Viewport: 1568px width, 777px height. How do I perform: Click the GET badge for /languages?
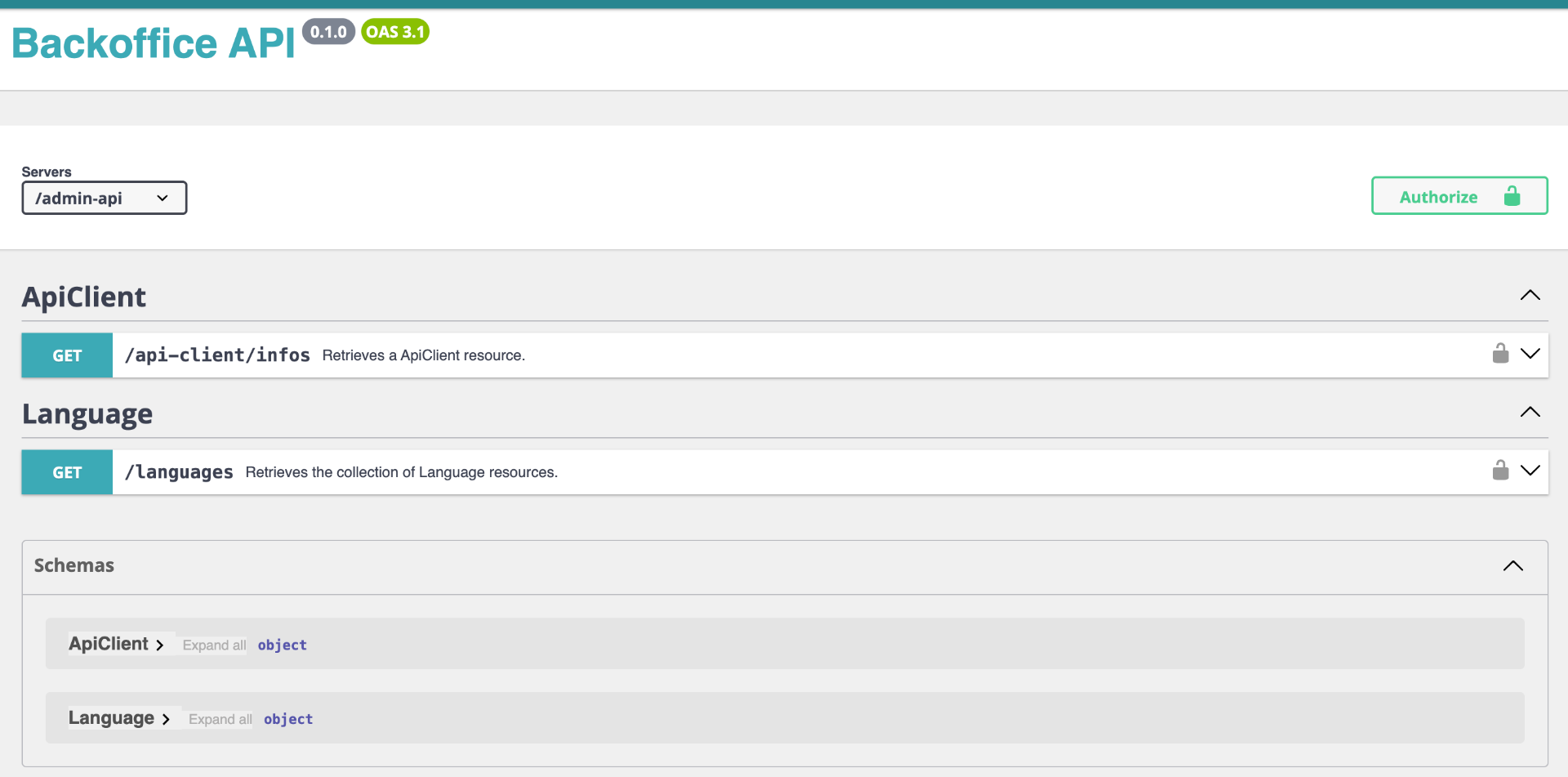pos(67,472)
